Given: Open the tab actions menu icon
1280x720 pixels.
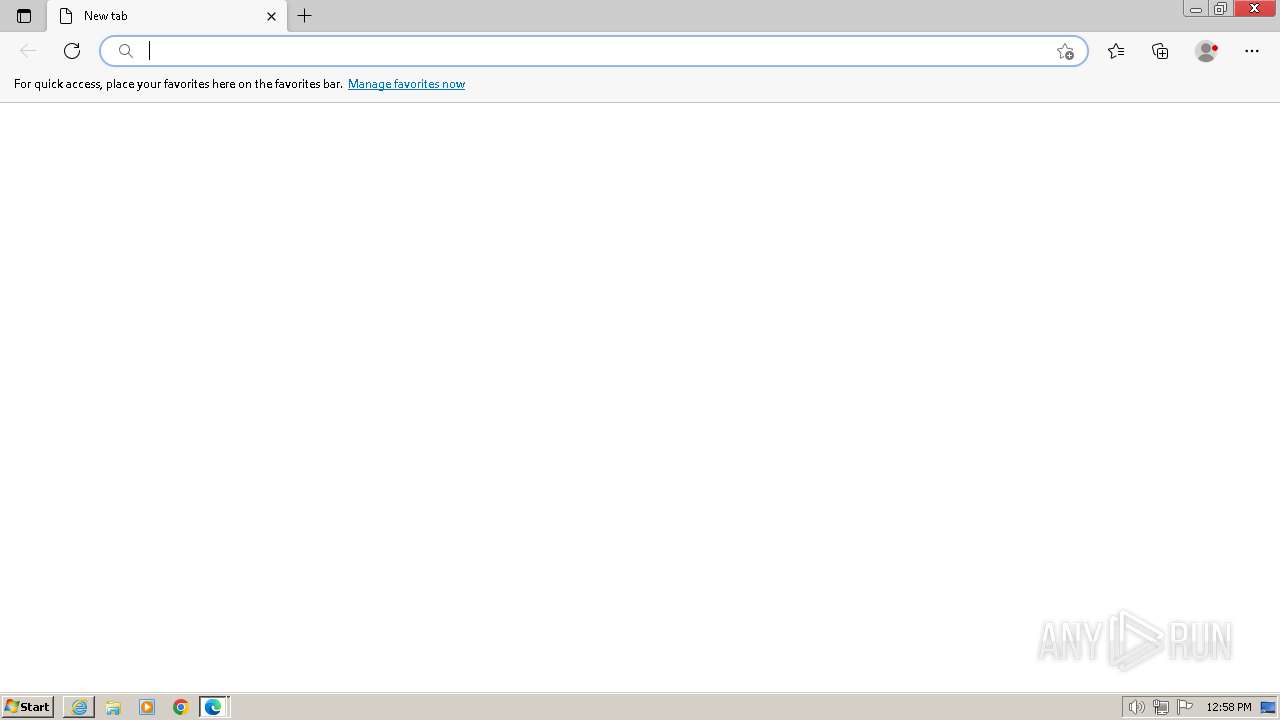Looking at the screenshot, I should tap(24, 16).
